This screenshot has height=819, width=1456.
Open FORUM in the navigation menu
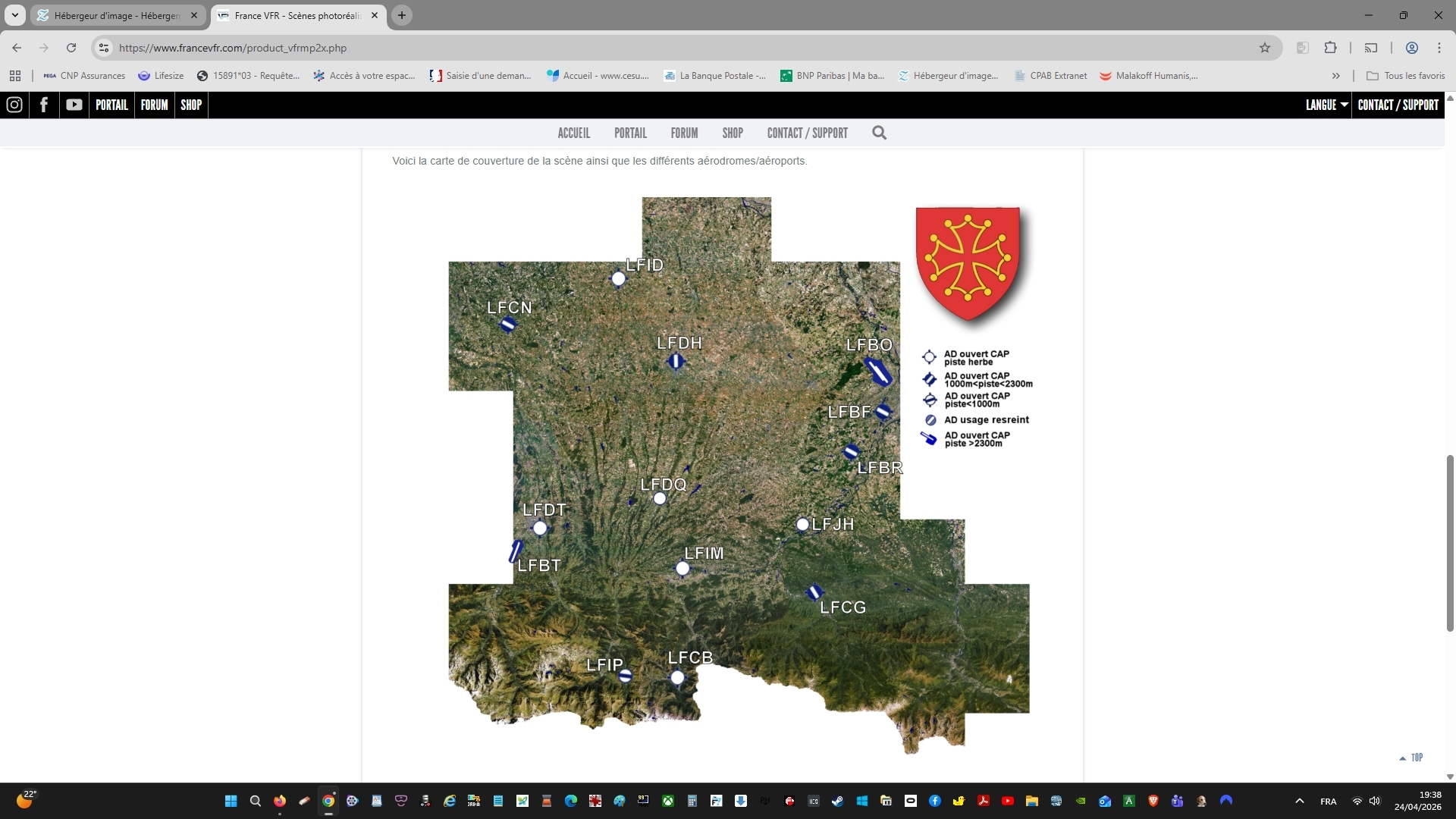[684, 133]
